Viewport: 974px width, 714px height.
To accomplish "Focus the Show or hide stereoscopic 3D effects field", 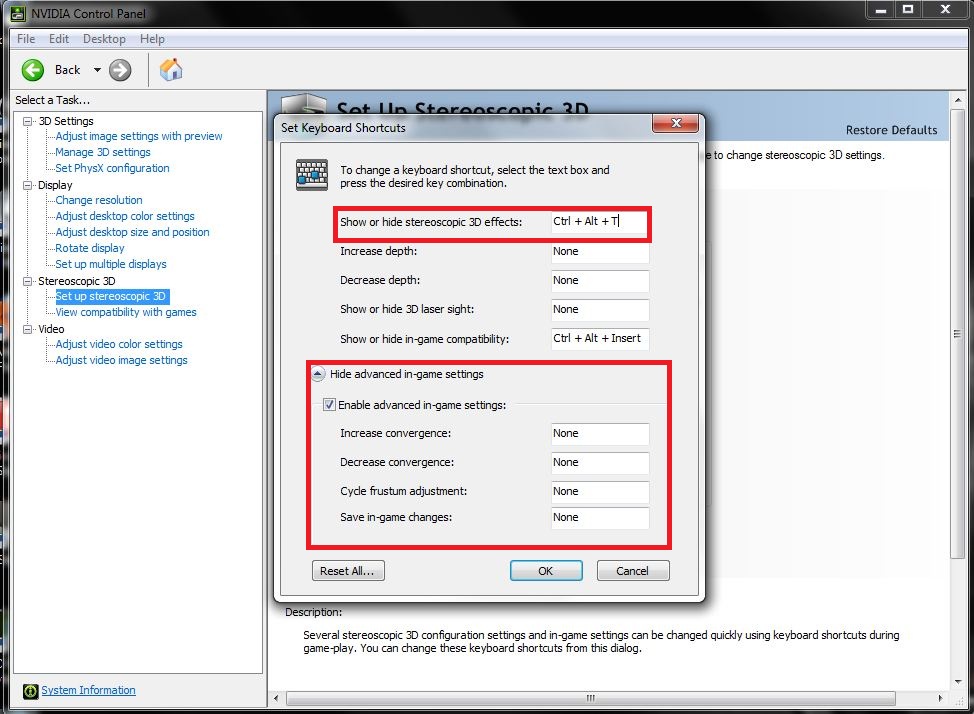I will coord(599,222).
